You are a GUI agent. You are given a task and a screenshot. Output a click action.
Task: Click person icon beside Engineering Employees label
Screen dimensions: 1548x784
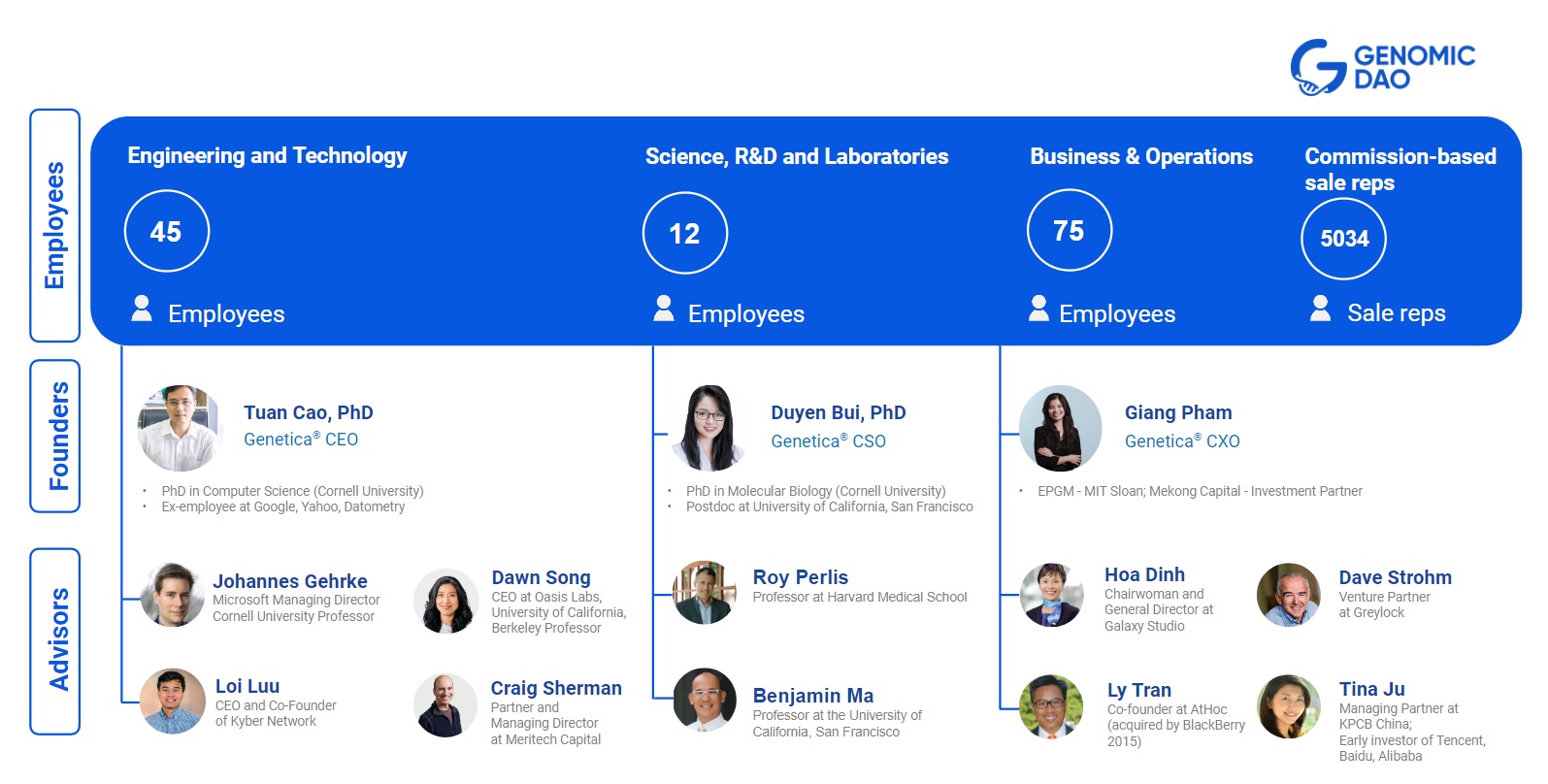tap(142, 309)
